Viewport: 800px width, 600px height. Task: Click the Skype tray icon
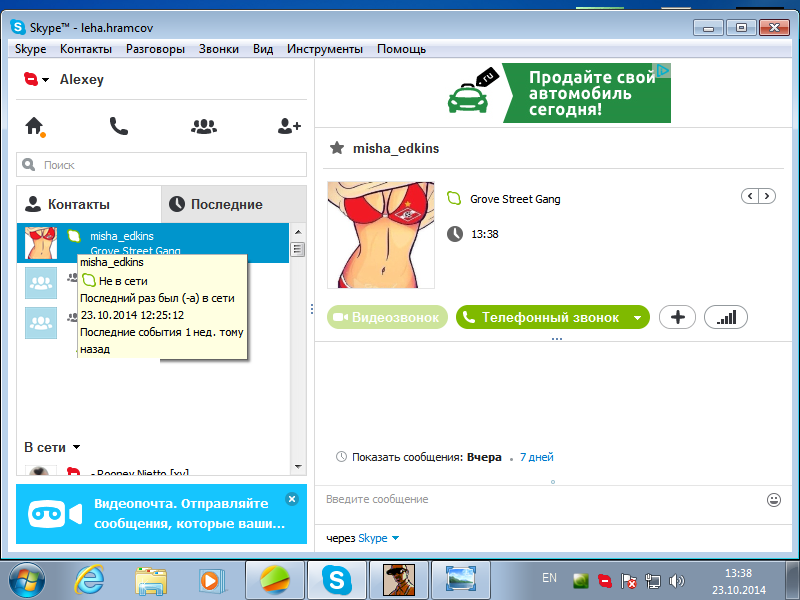pos(605,581)
